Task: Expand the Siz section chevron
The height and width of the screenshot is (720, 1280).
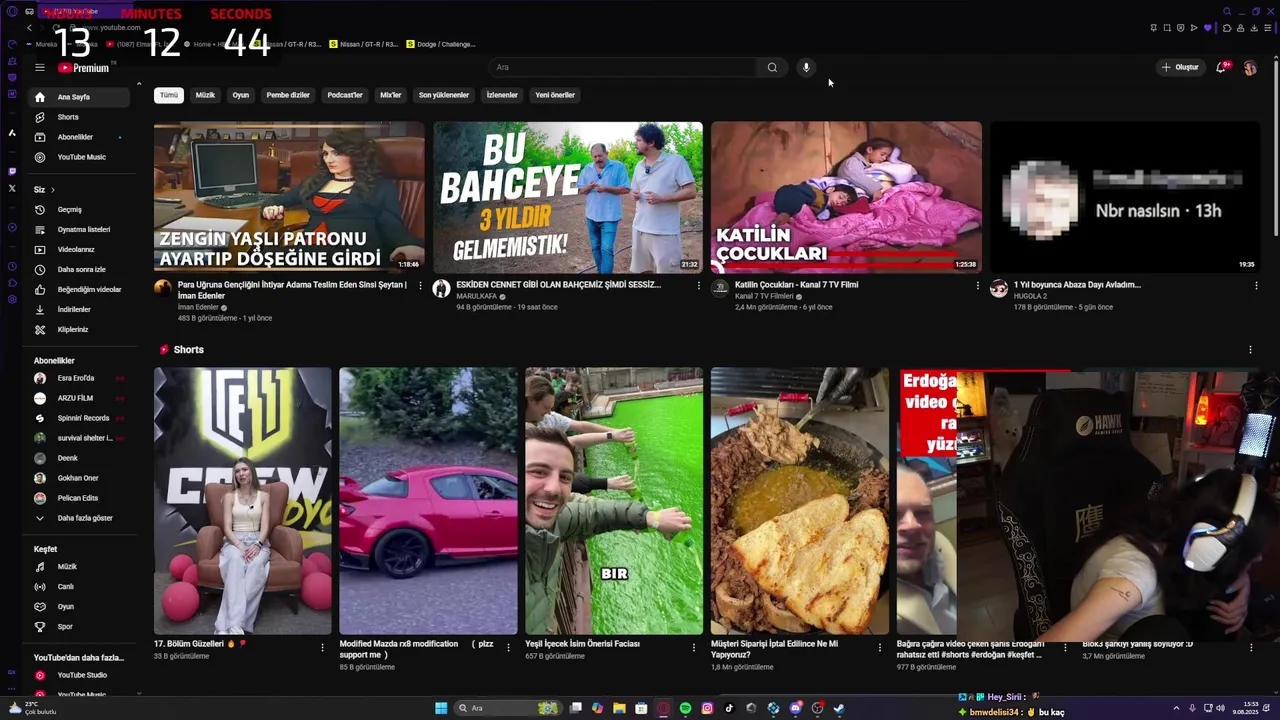Action: coord(52,189)
